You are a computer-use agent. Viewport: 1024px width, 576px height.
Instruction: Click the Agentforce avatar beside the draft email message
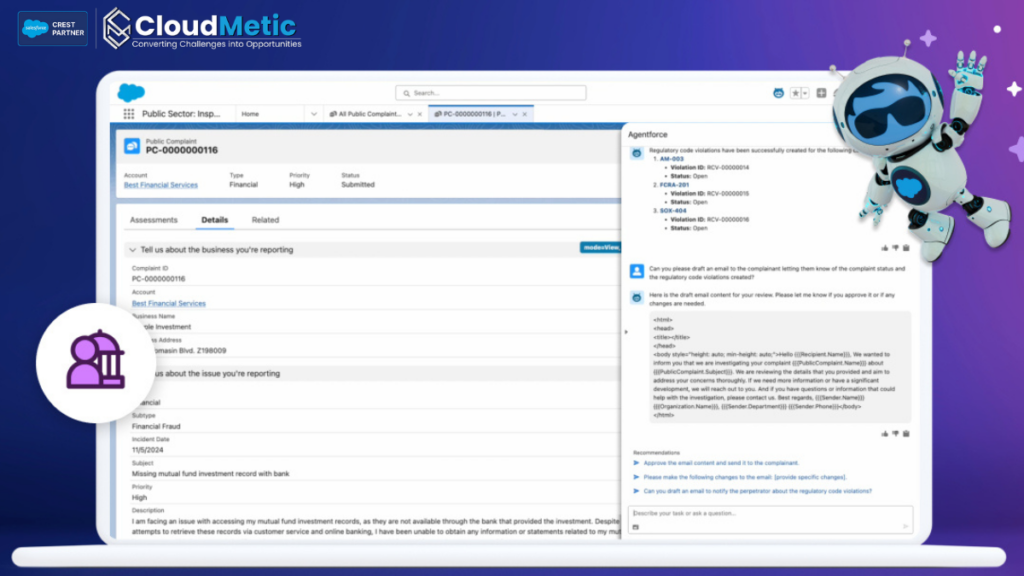[x=637, y=298]
